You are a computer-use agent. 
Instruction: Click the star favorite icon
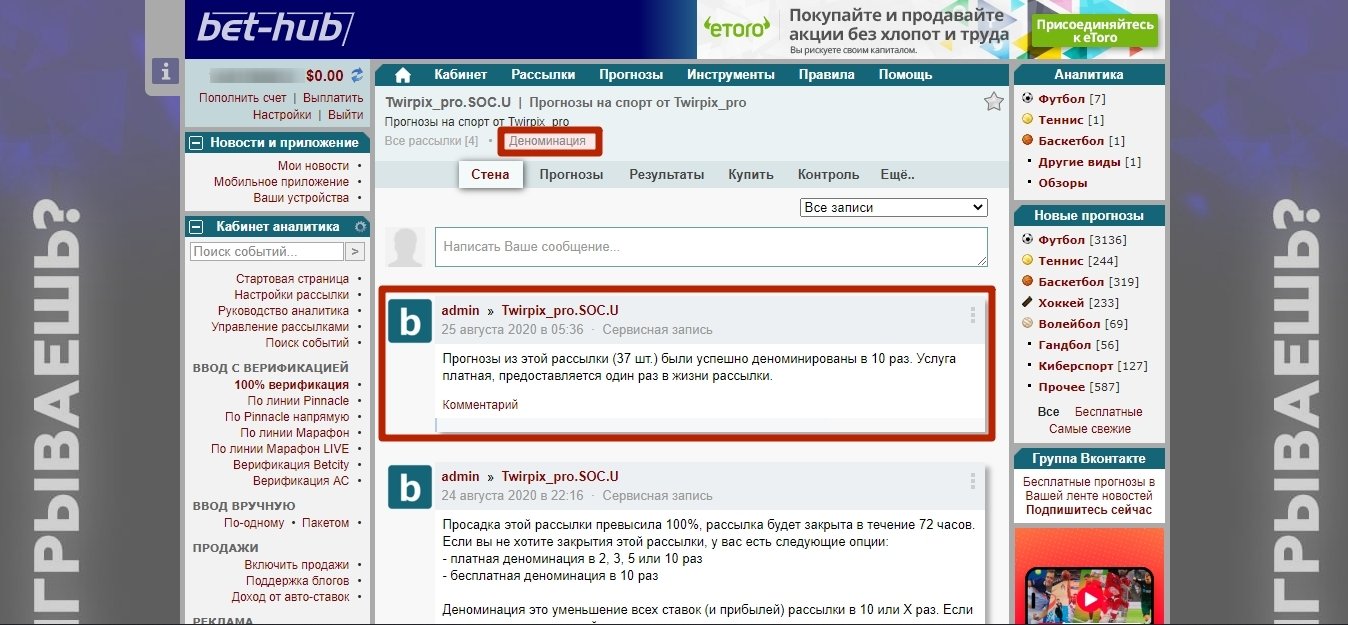[x=993, y=102]
